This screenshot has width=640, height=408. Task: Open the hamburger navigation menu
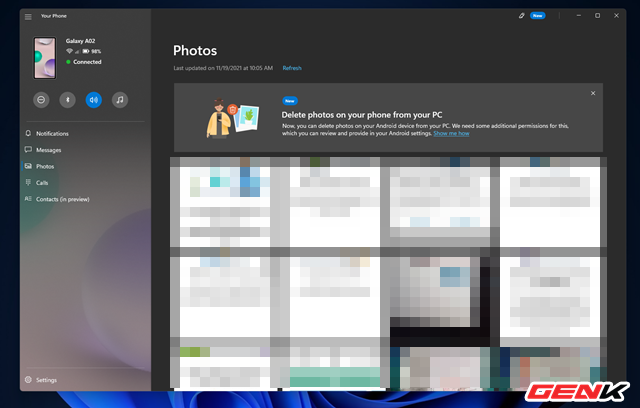click(28, 17)
